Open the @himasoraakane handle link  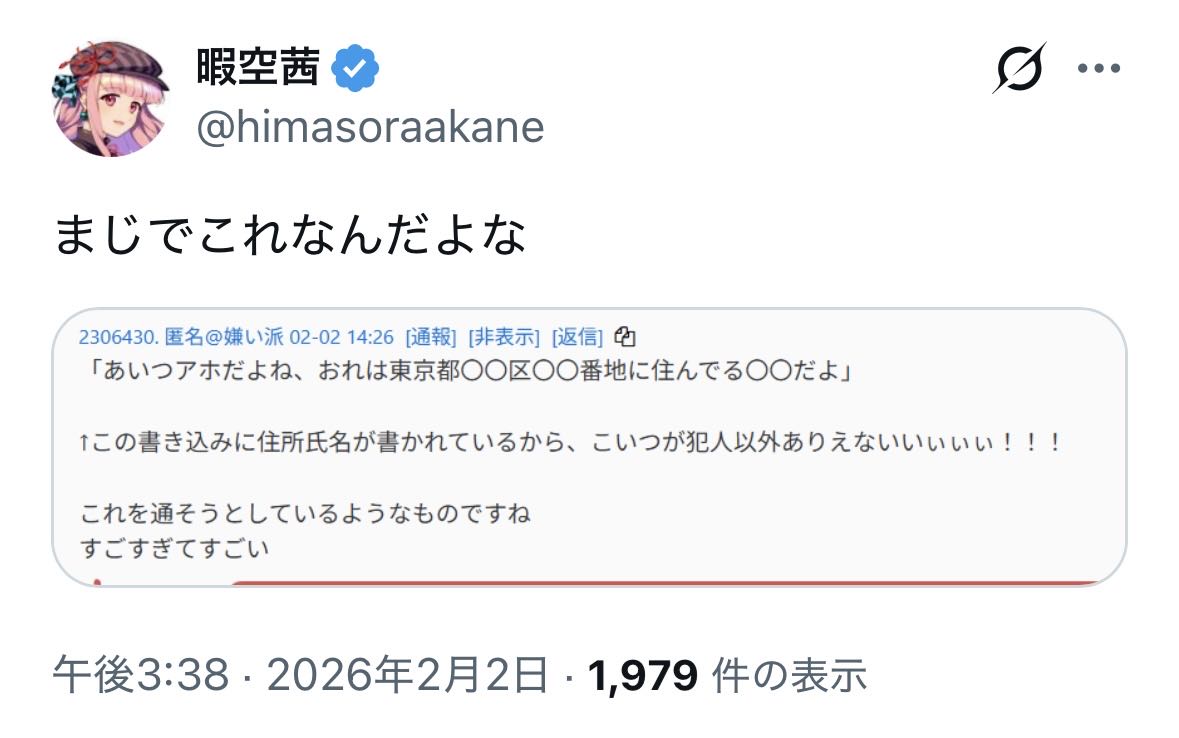[370, 128]
